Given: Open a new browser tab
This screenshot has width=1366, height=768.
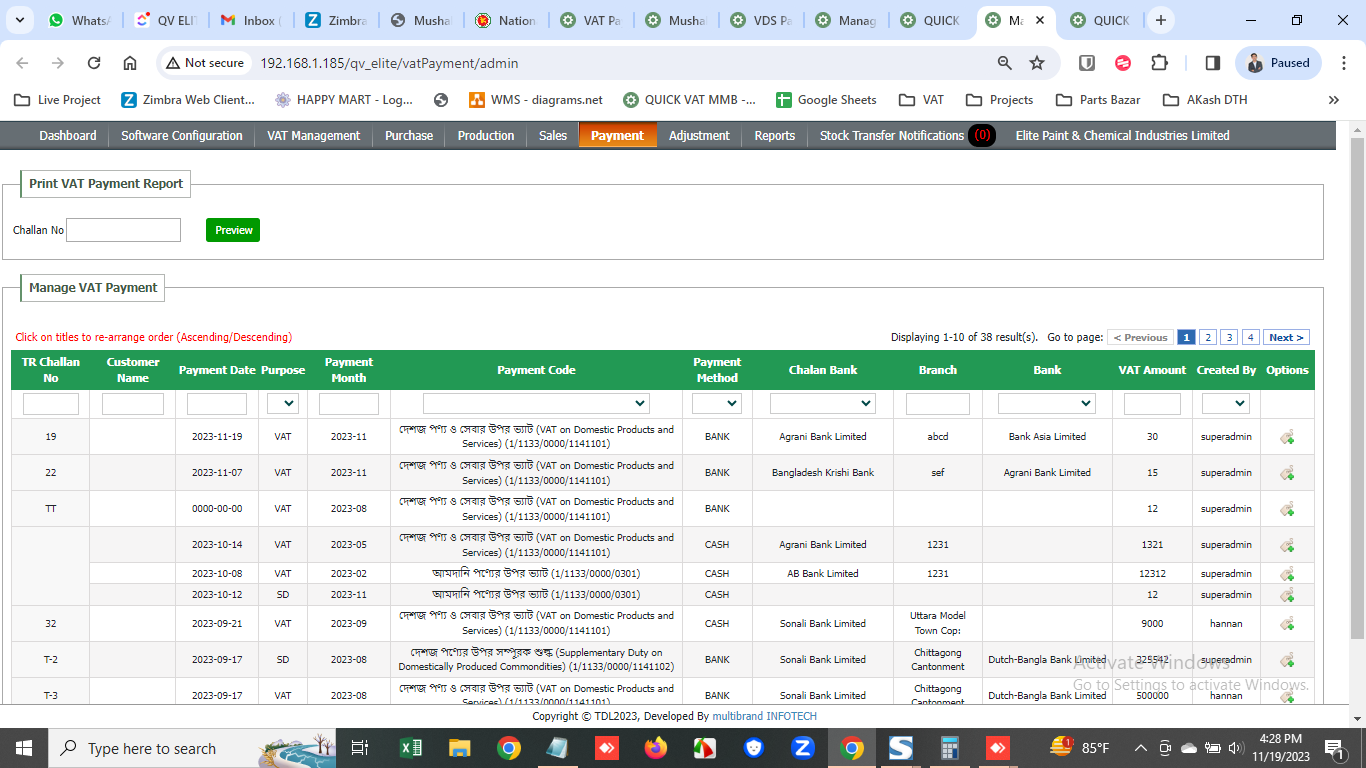Looking at the screenshot, I should click(1160, 20).
